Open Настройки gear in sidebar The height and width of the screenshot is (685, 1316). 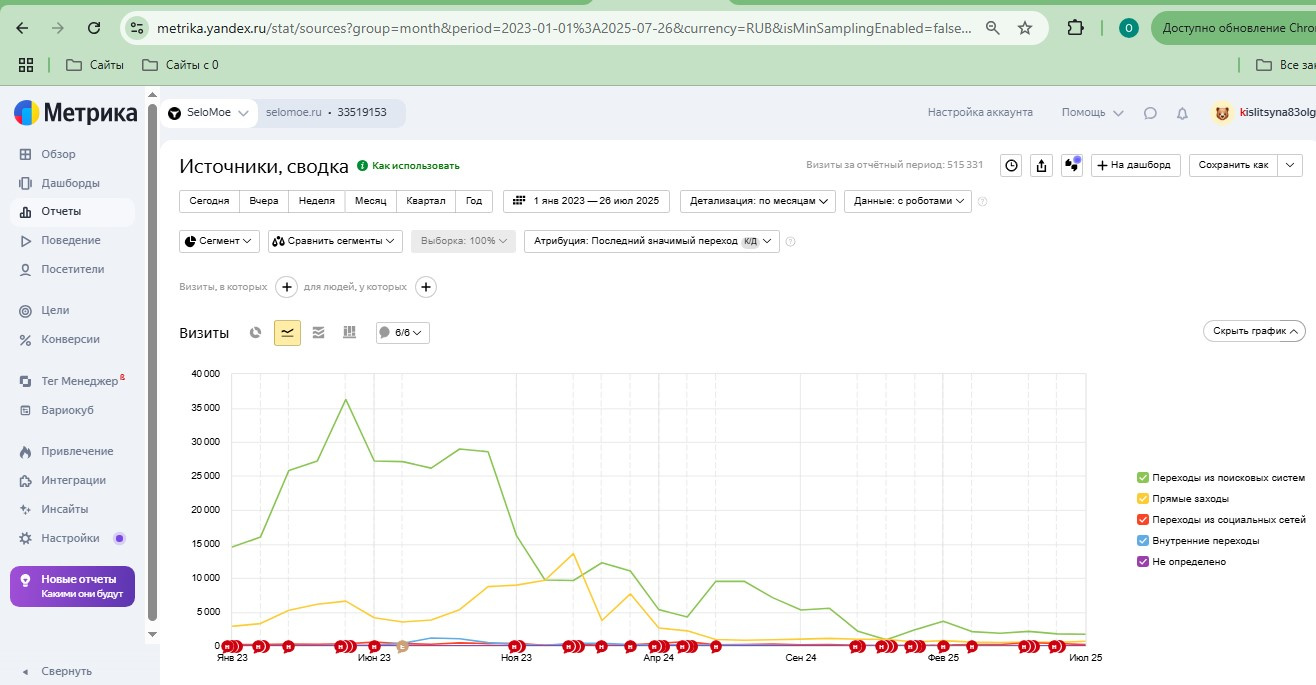pos(70,538)
